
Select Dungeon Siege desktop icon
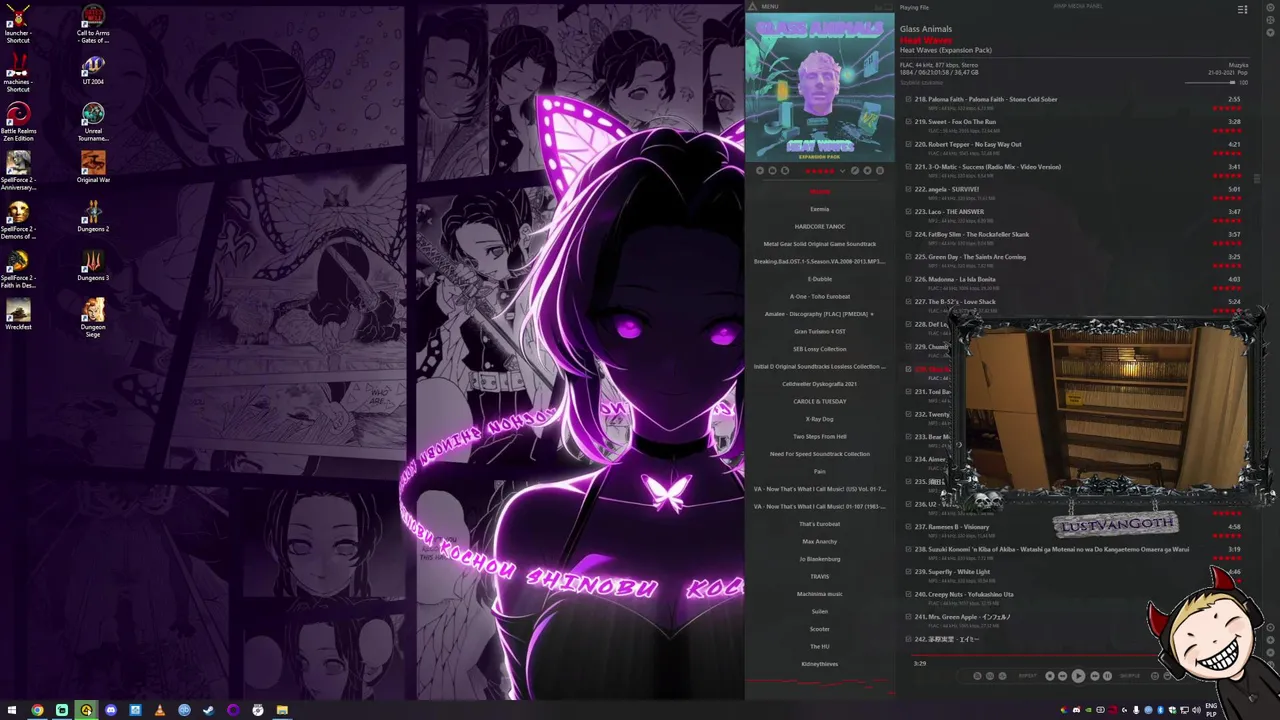tap(93, 318)
